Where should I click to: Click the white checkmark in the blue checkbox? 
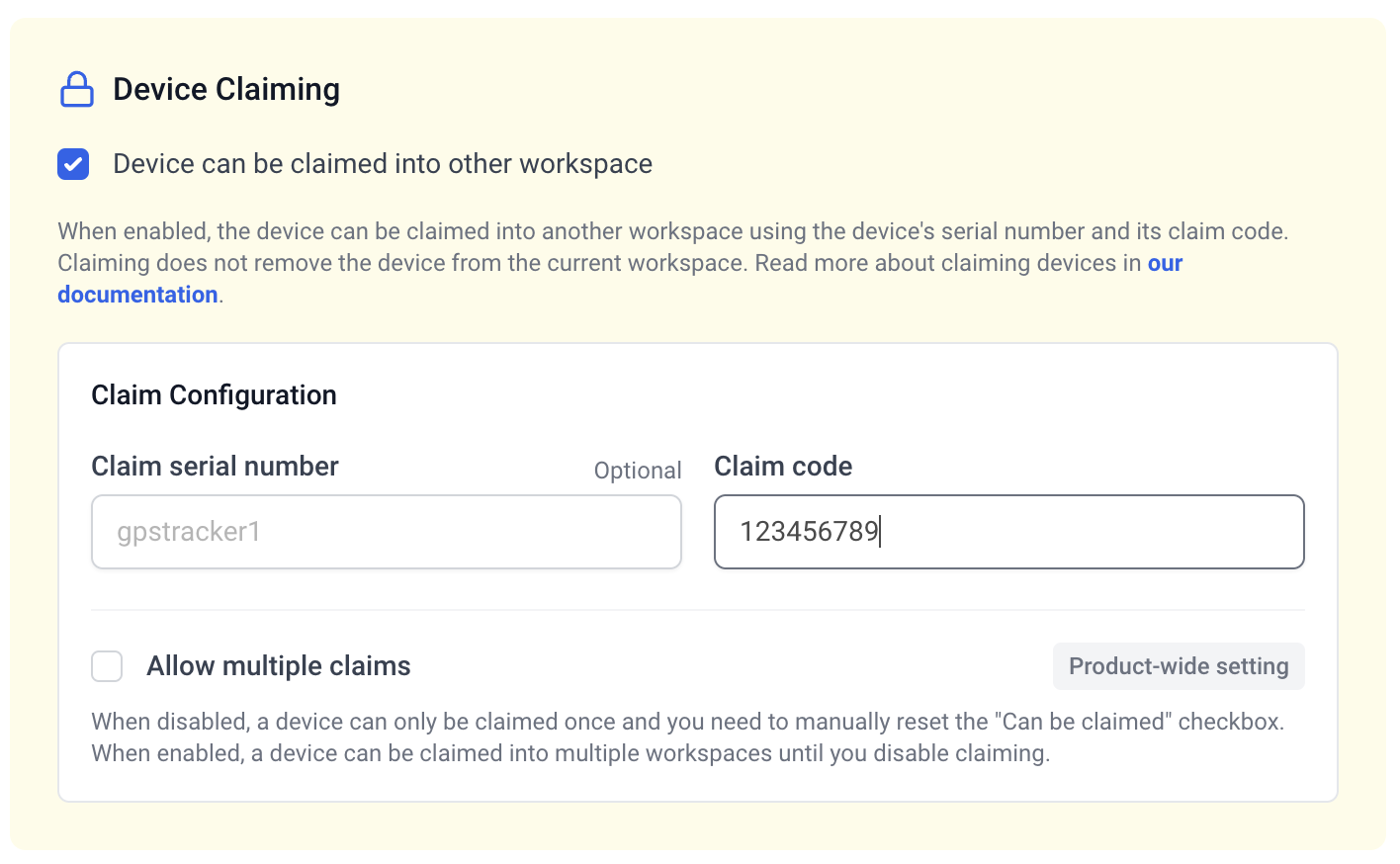[x=73, y=164]
